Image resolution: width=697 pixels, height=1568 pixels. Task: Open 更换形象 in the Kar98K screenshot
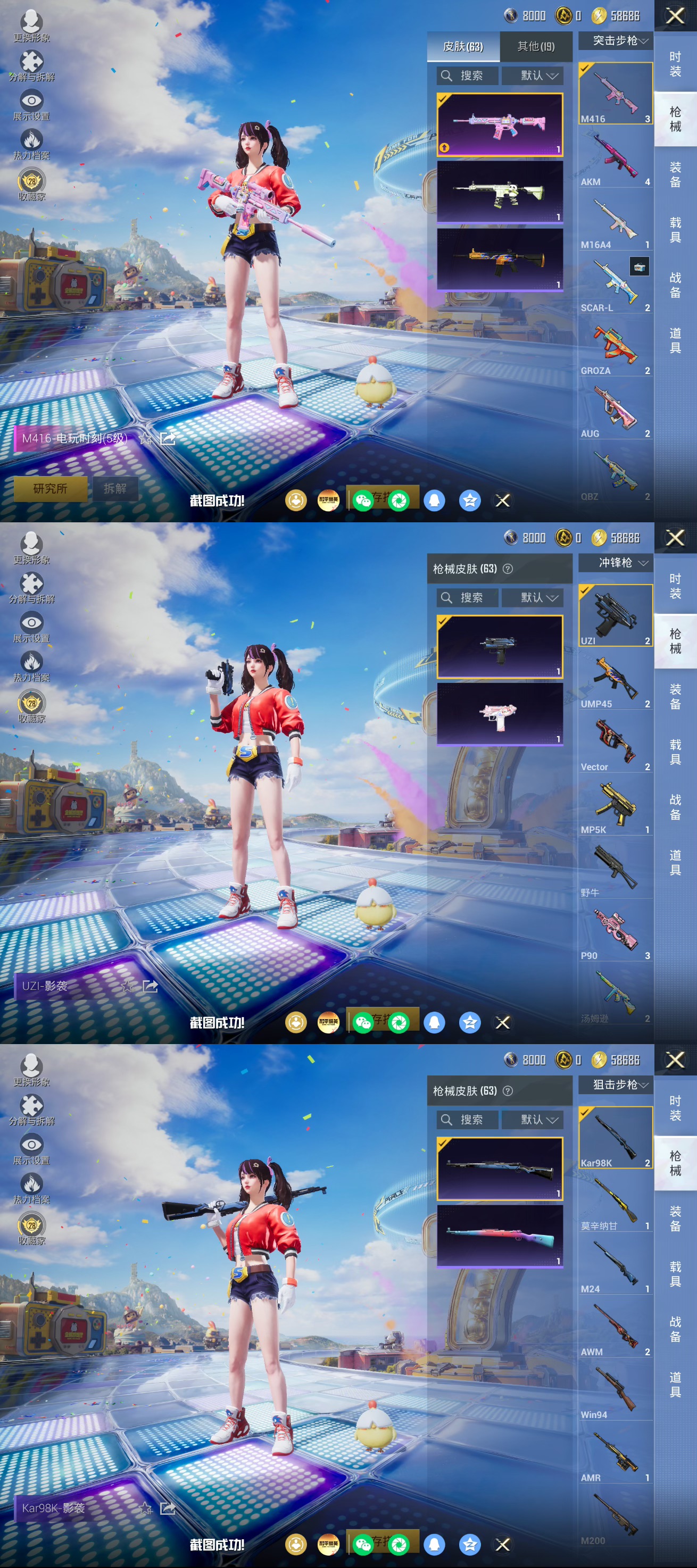point(31,1070)
